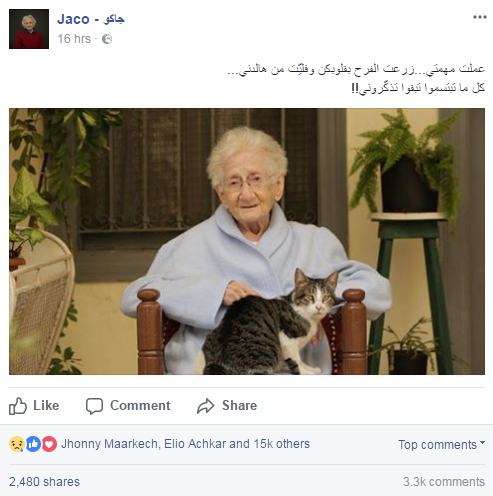The image size is (493, 496).
Task: Expand the Top comments dropdown
Action: (x=441, y=445)
